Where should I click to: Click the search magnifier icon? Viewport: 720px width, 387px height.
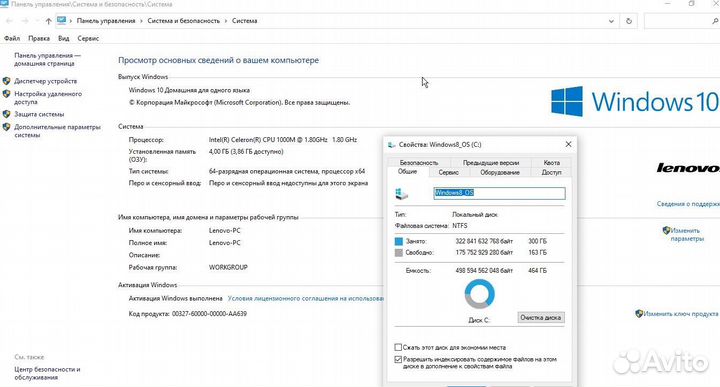[715, 21]
